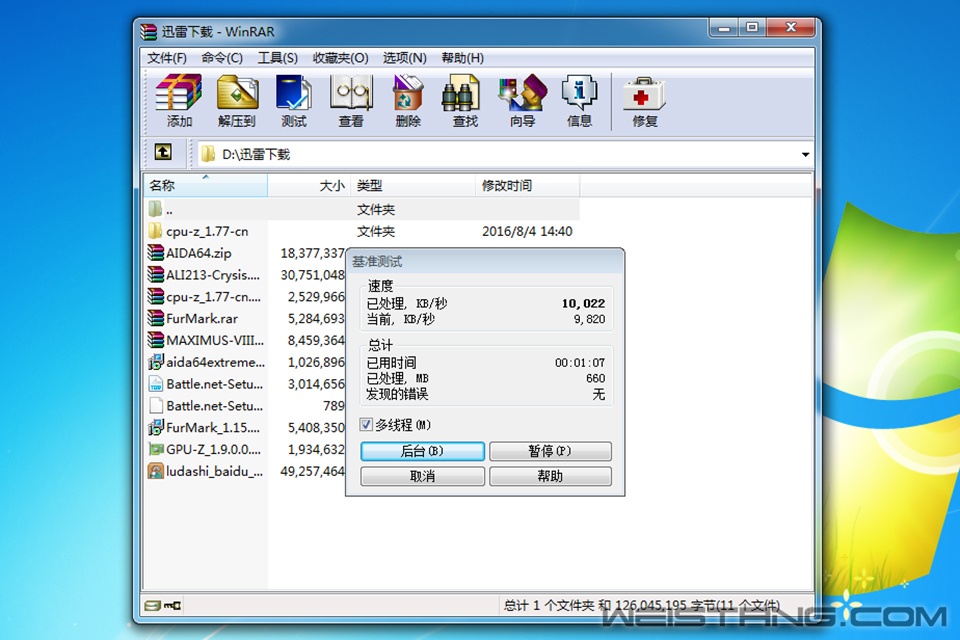The width and height of the screenshot is (960, 640).
Task: Open the 命令(C) menu
Action: pos(222,58)
